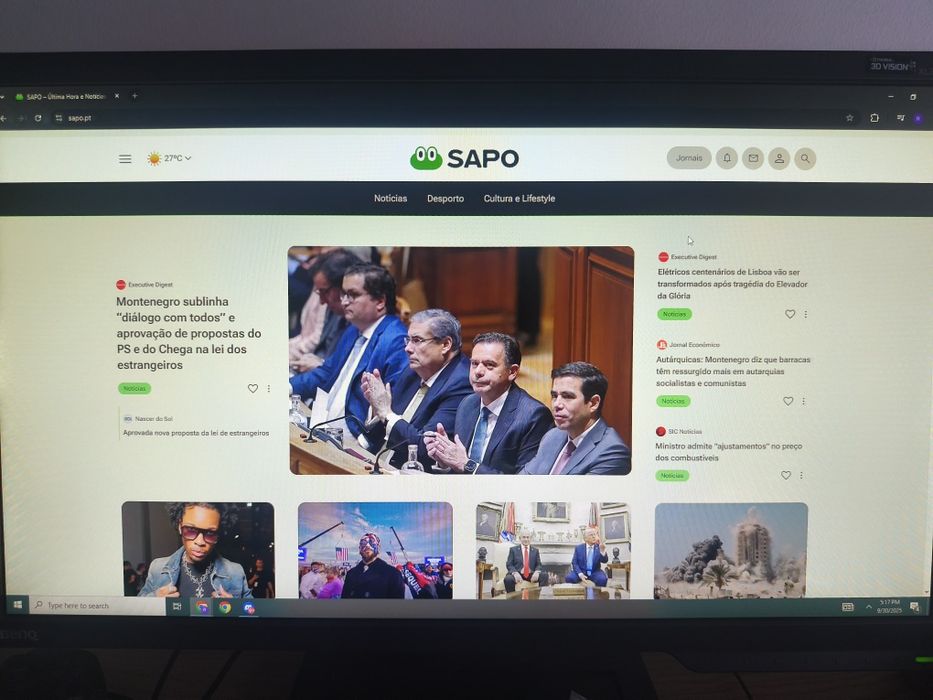Open the Jornal Económico source label

688,344
